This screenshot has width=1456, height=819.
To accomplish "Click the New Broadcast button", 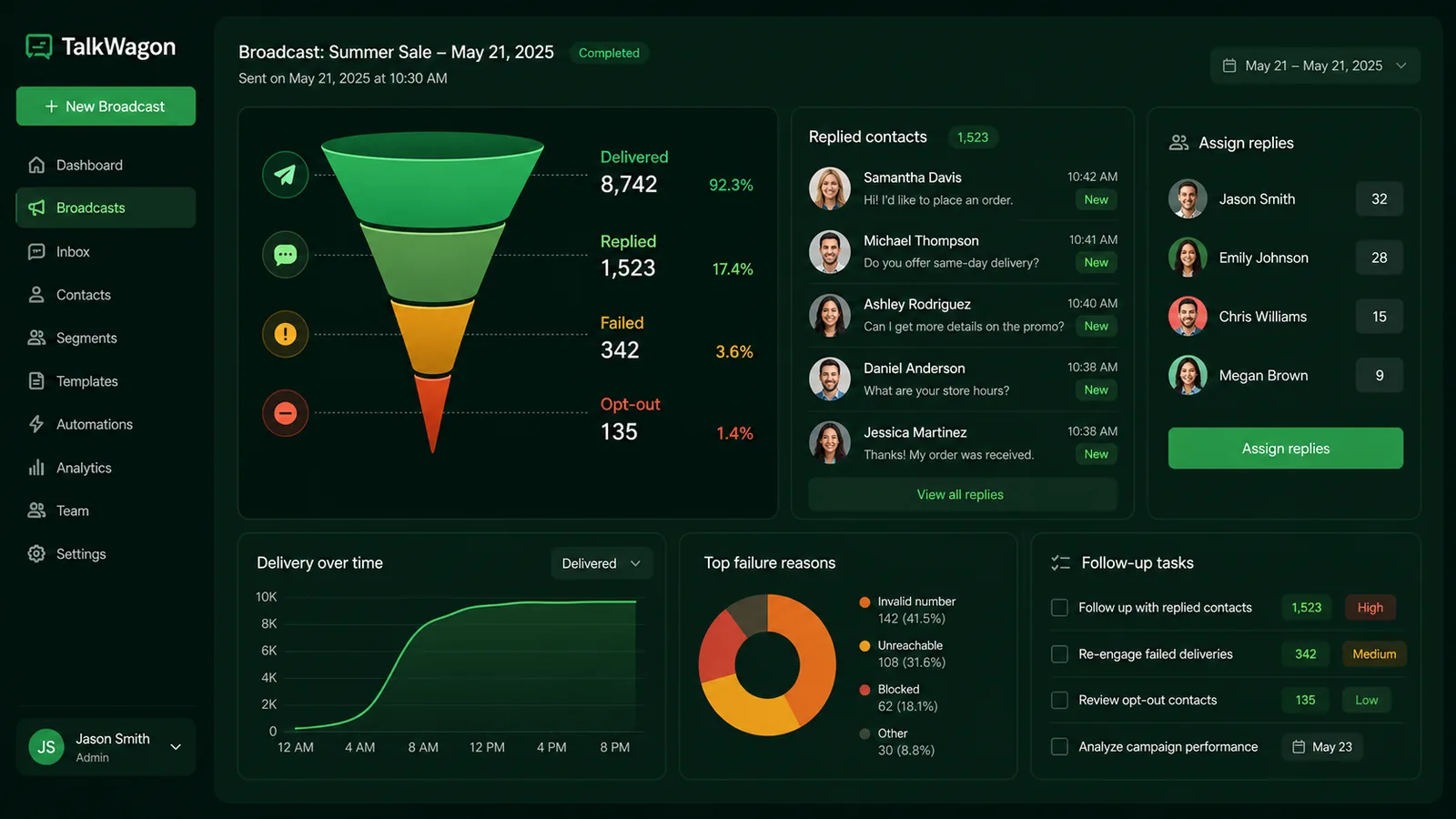I will pyautogui.click(x=106, y=106).
